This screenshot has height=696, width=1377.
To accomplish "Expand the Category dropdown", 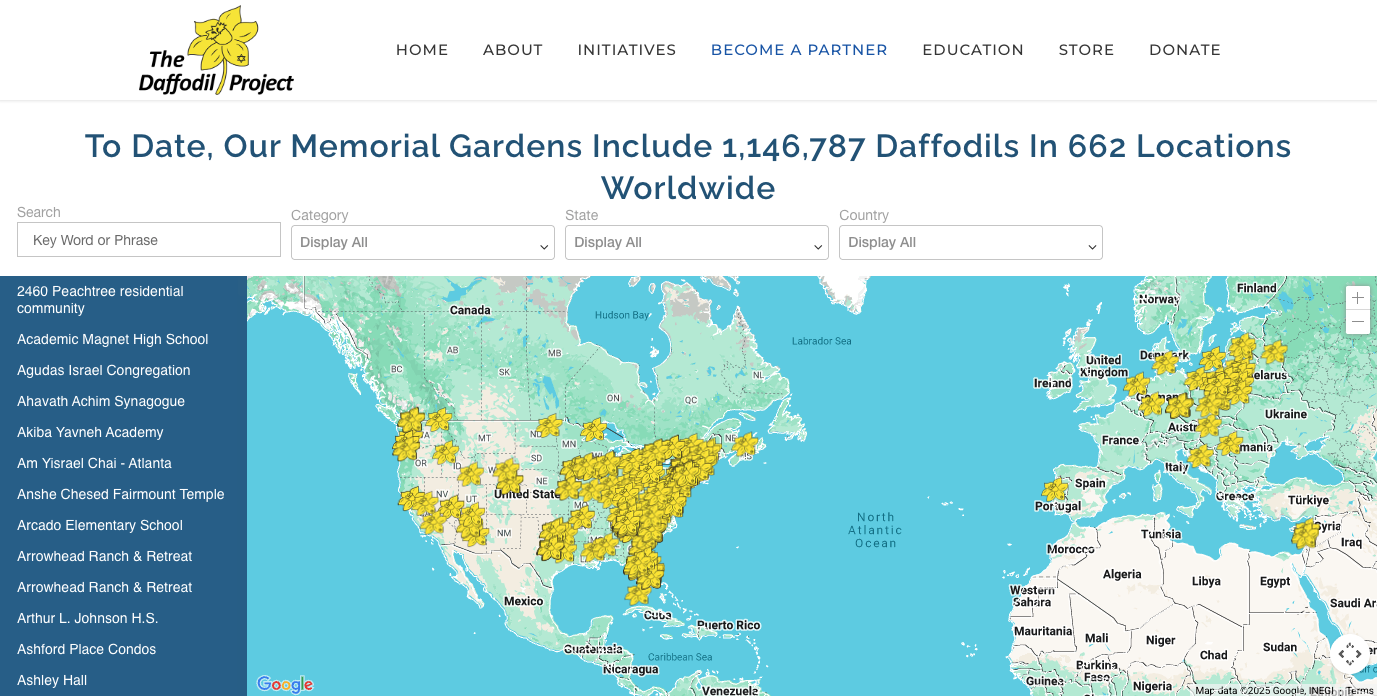I will click(423, 243).
